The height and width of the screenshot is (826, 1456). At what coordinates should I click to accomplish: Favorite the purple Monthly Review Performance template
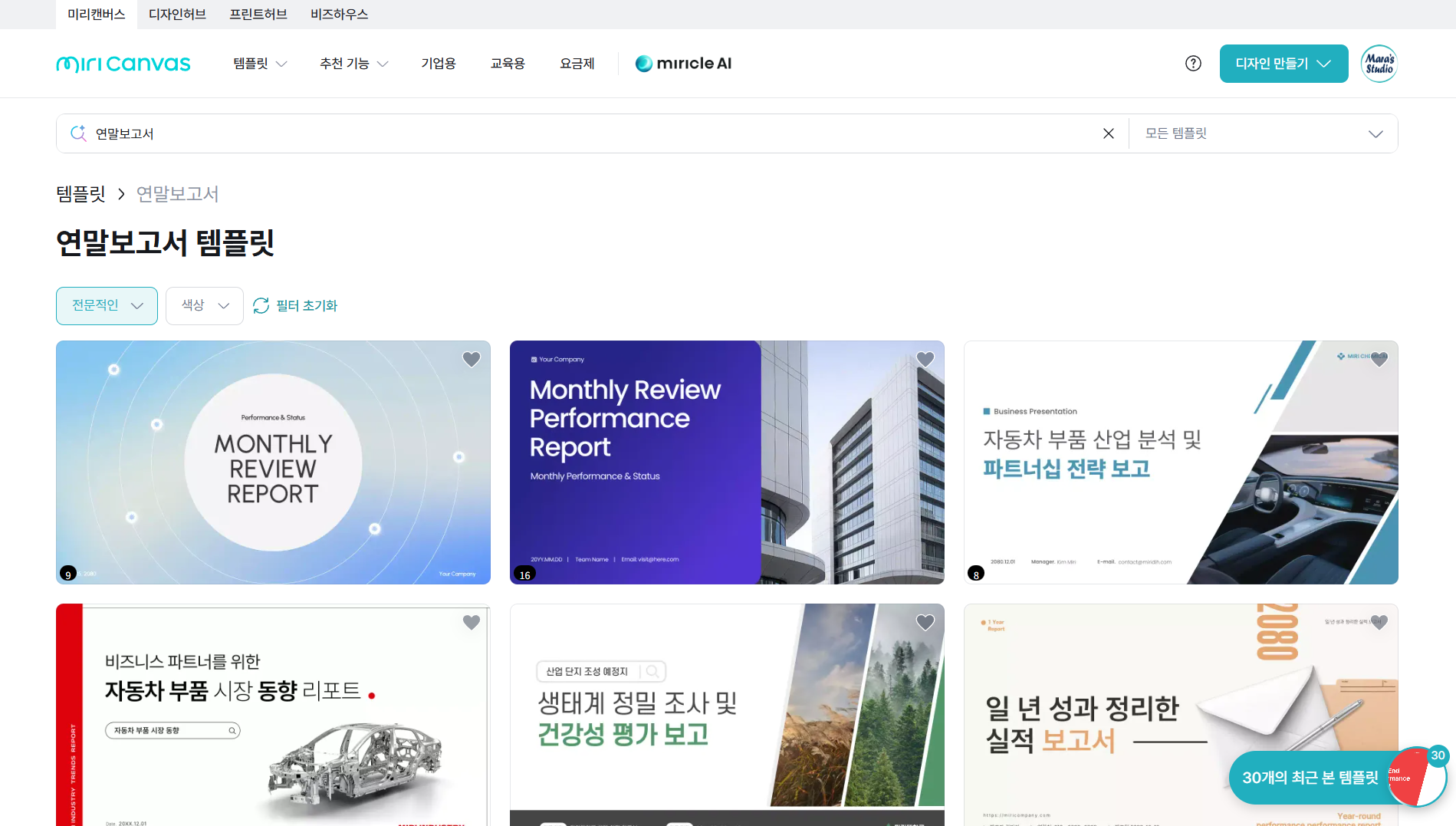pos(925,360)
